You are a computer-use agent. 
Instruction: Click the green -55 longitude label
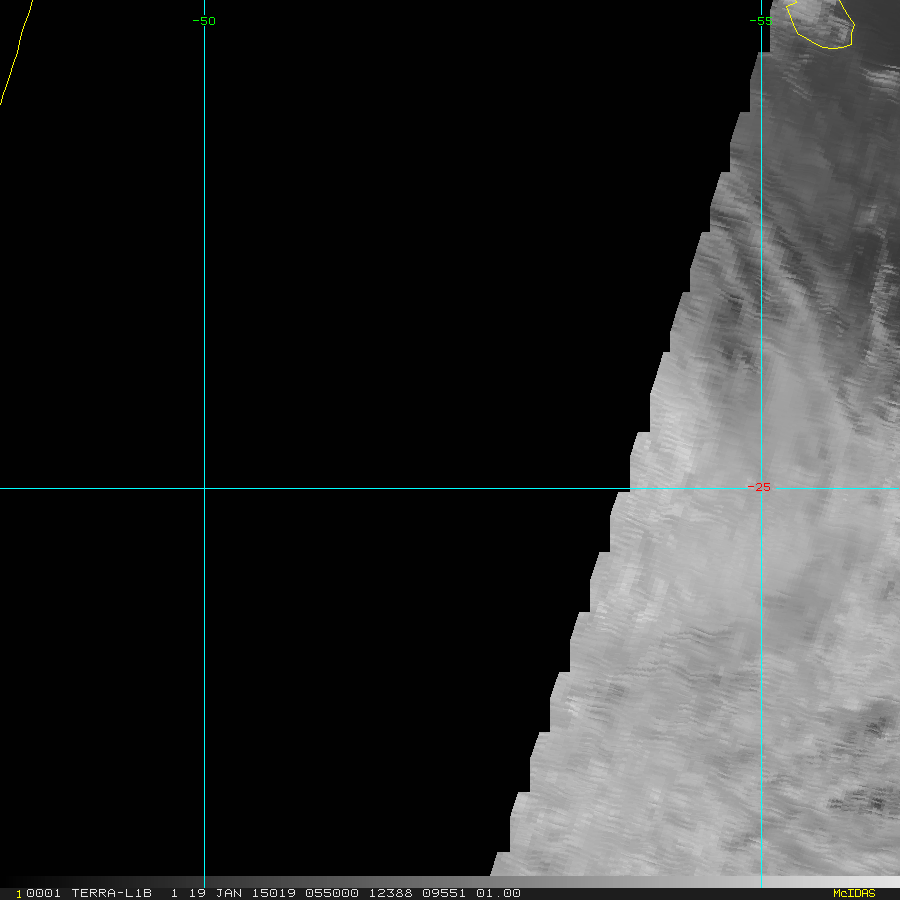[x=761, y=21]
